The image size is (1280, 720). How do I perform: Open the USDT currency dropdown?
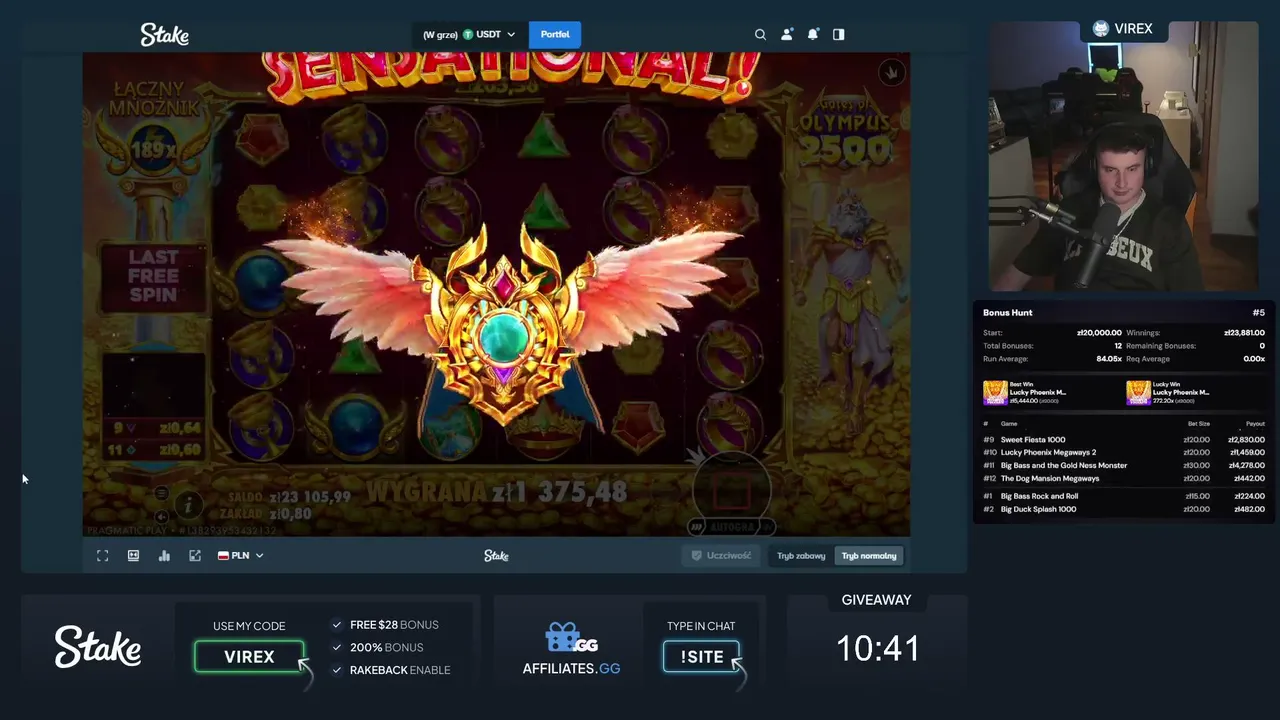[470, 34]
